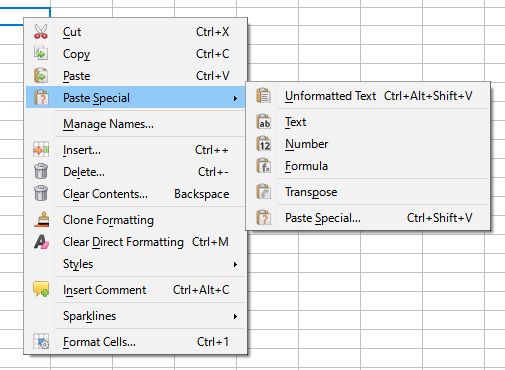Choose Number in Paste Special submenu
The width and height of the screenshot is (505, 370).
click(368, 144)
